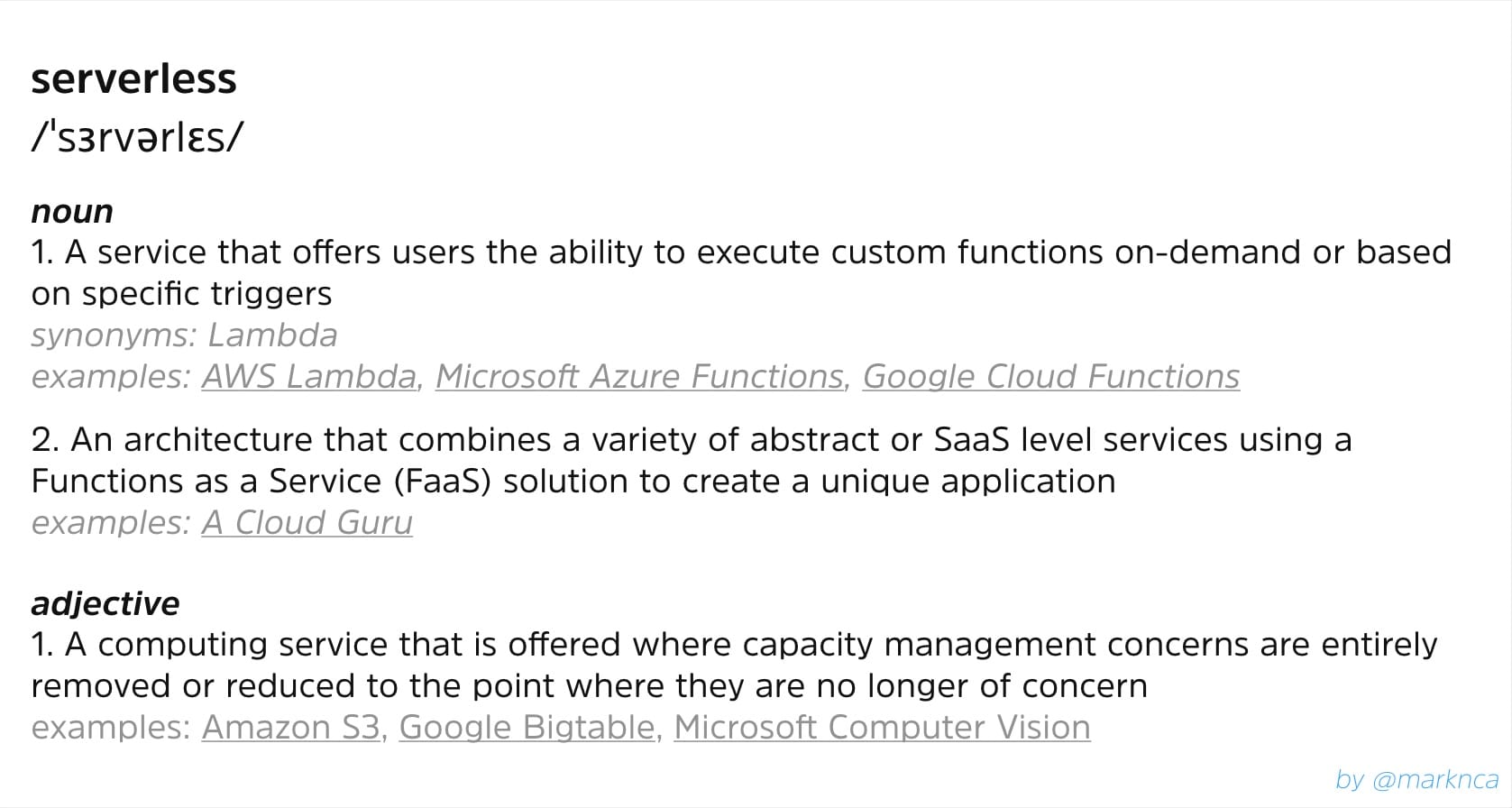Open the AWS Lambda link

[309, 376]
